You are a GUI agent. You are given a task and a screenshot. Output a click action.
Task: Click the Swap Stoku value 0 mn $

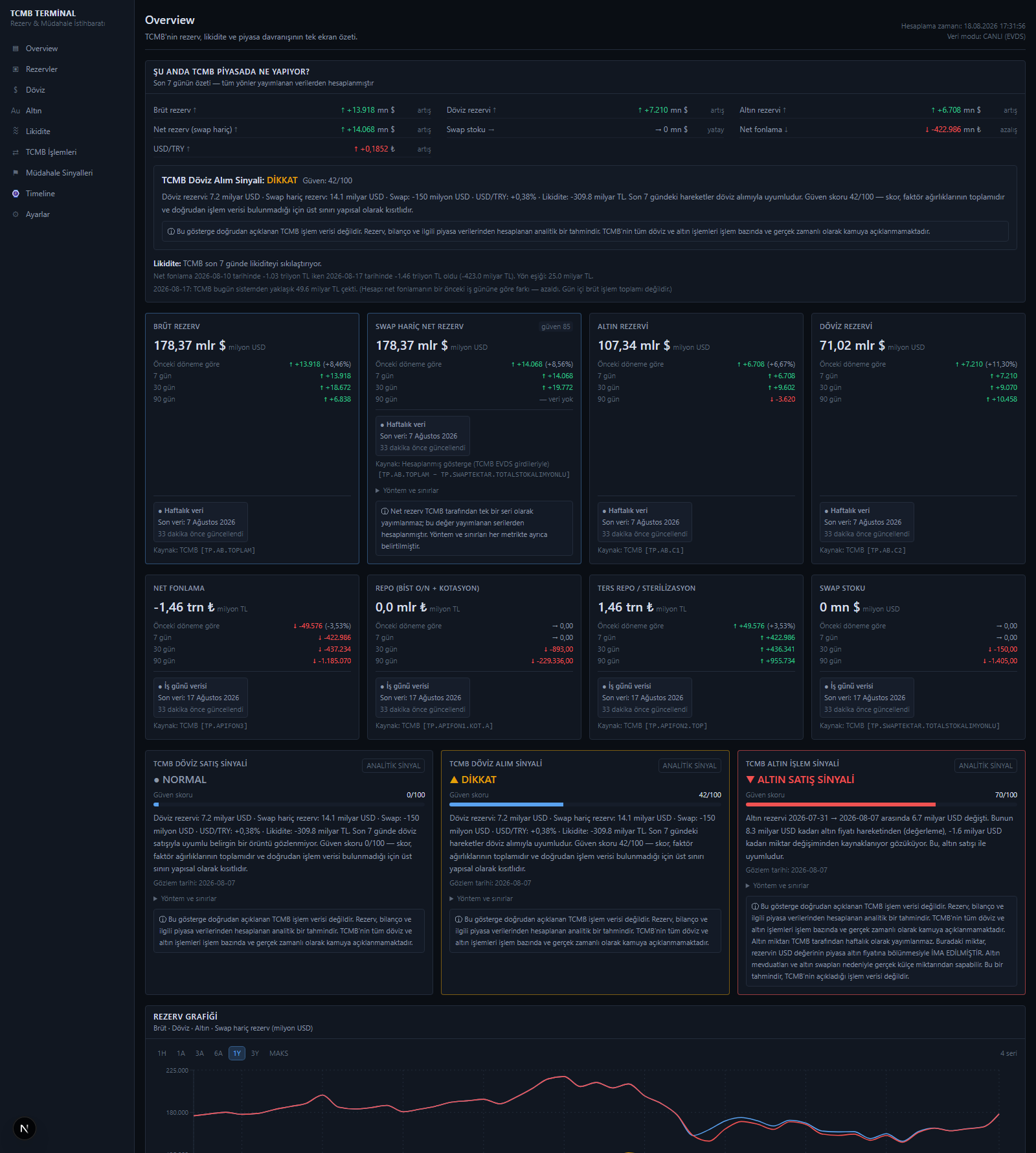[840, 607]
